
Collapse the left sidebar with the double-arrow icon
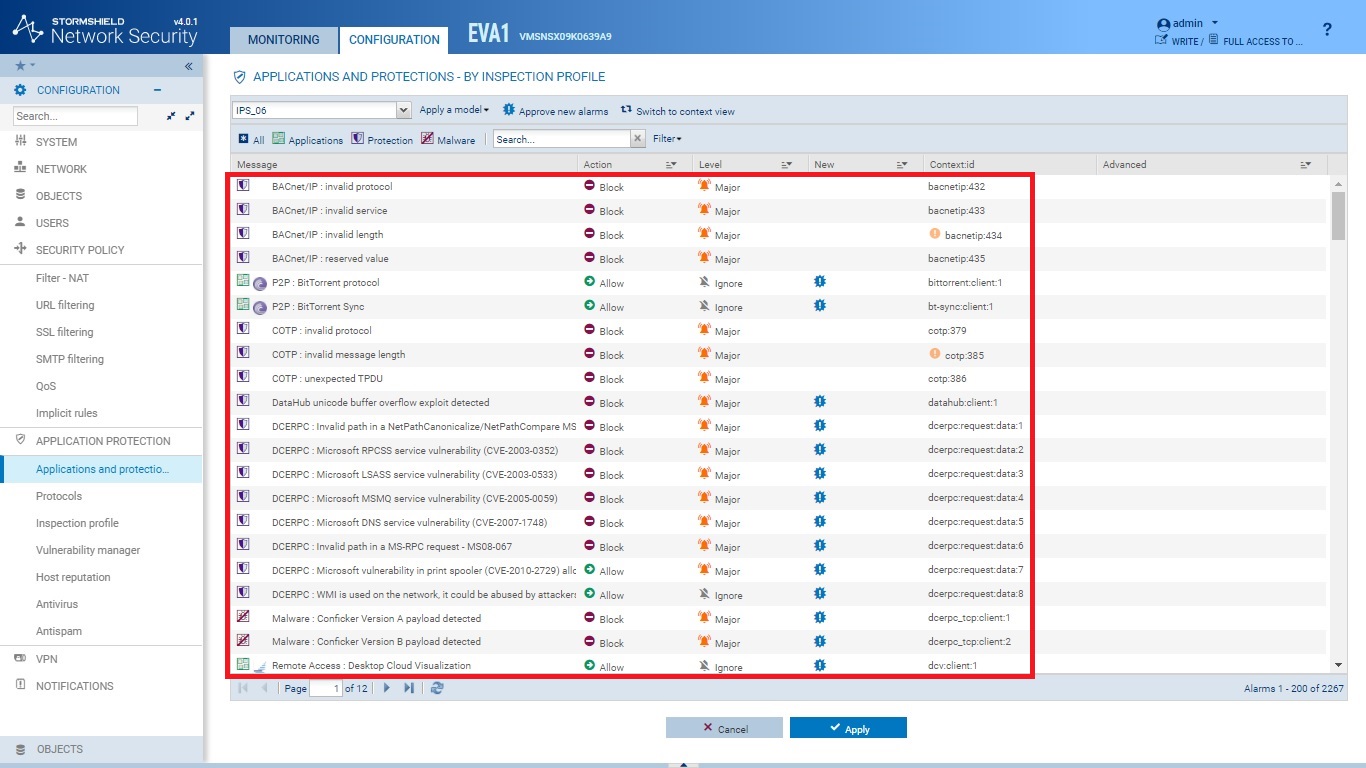tap(189, 66)
